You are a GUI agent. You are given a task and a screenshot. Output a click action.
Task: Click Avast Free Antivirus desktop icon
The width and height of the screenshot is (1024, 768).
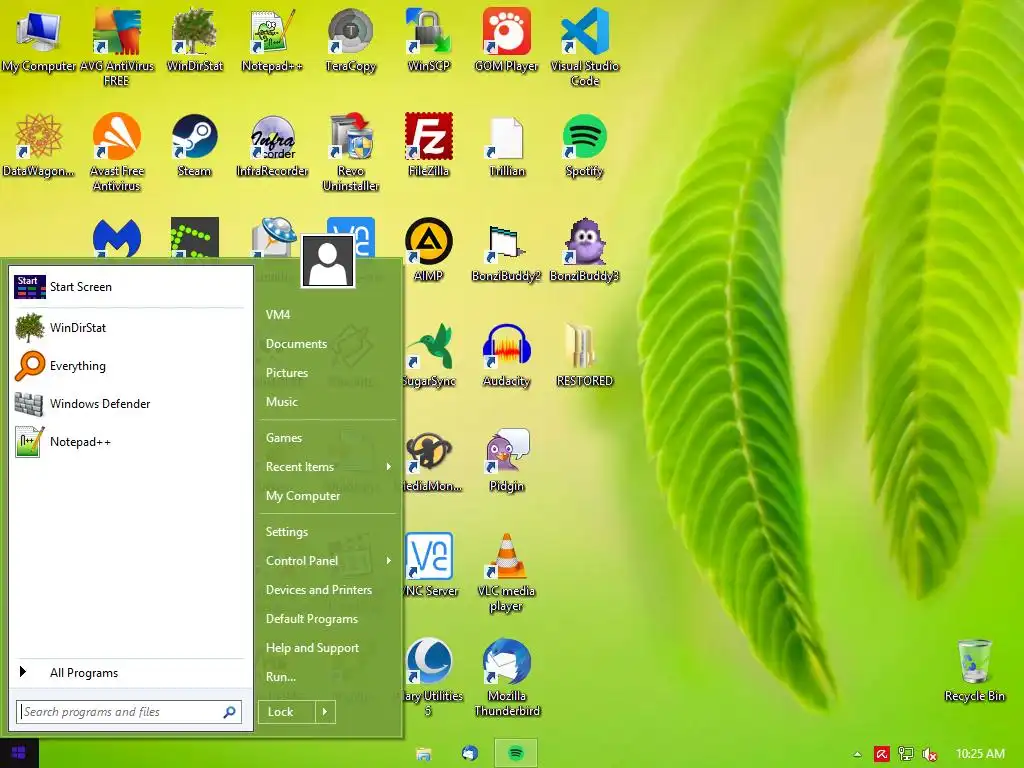116,152
